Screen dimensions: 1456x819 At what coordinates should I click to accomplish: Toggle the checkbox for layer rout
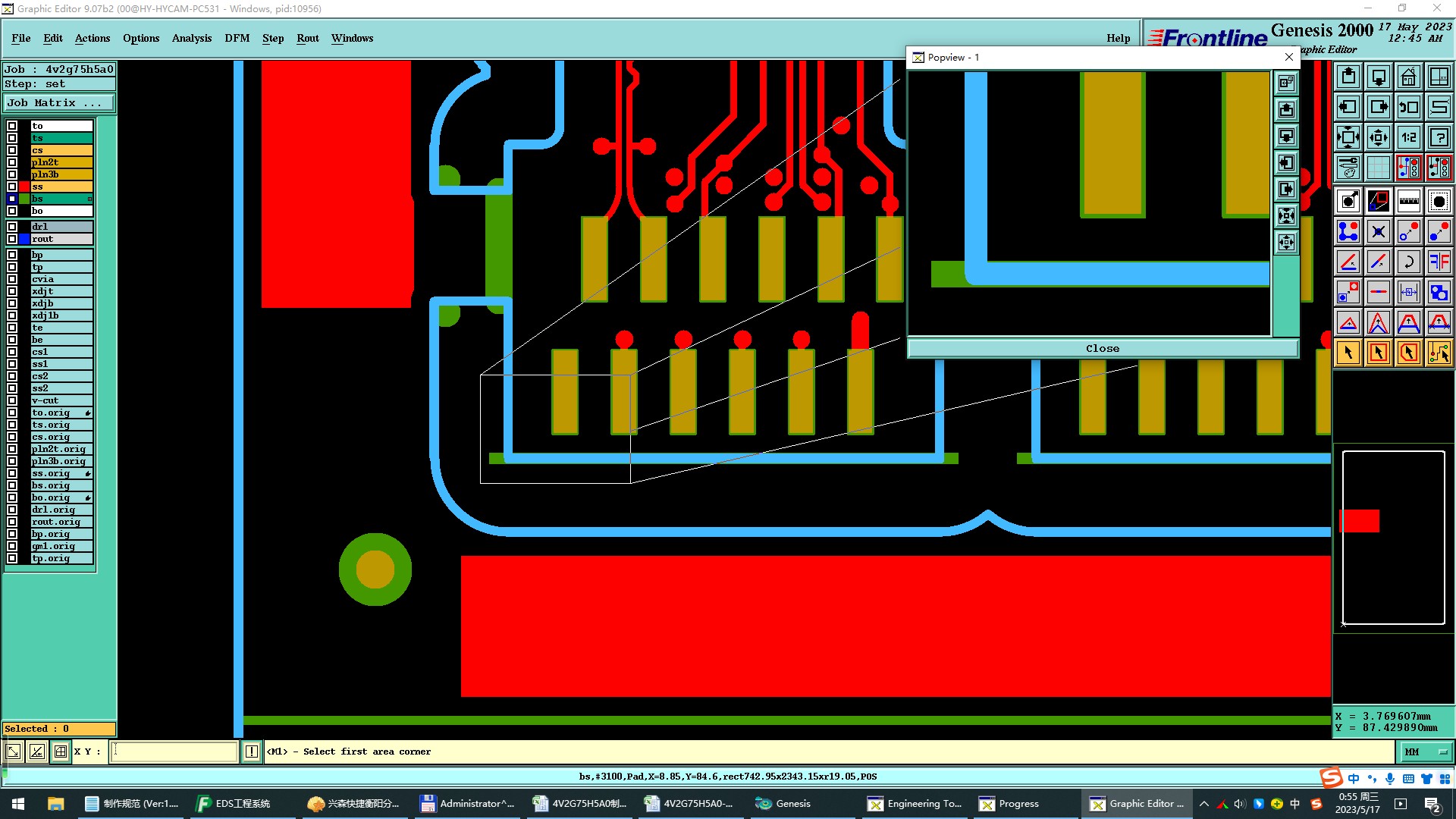(12, 239)
